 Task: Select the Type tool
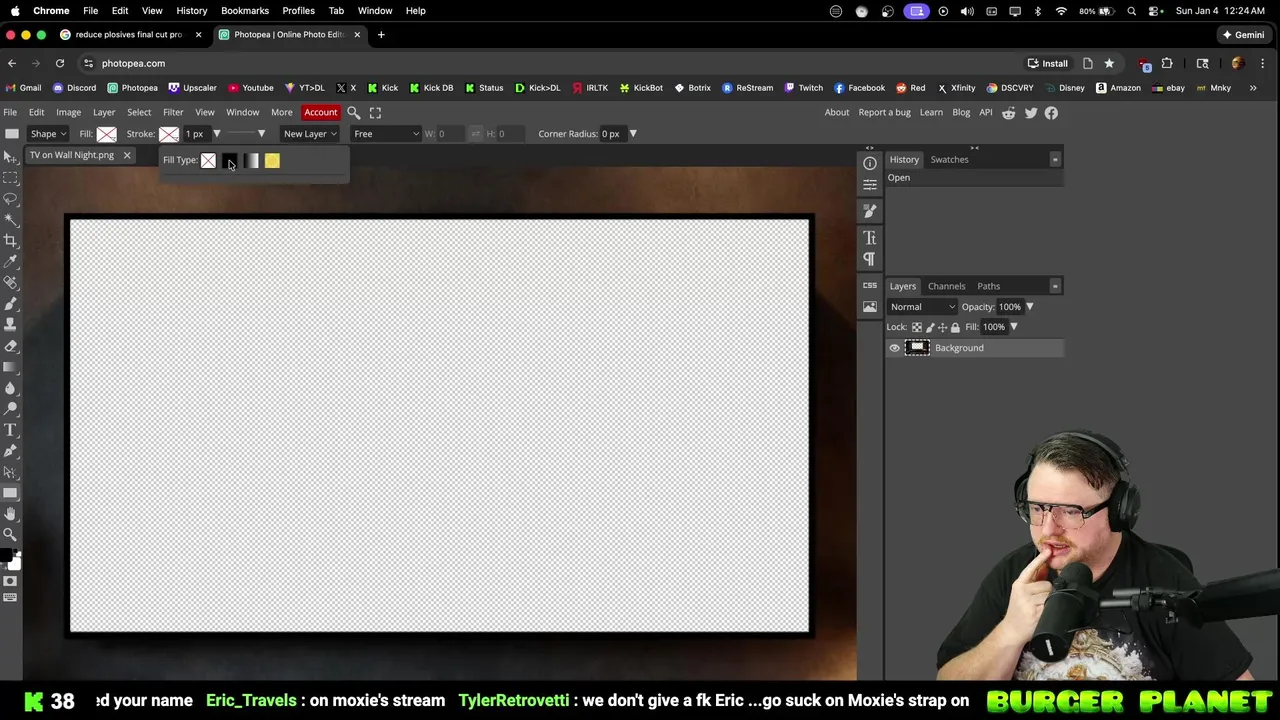10,430
